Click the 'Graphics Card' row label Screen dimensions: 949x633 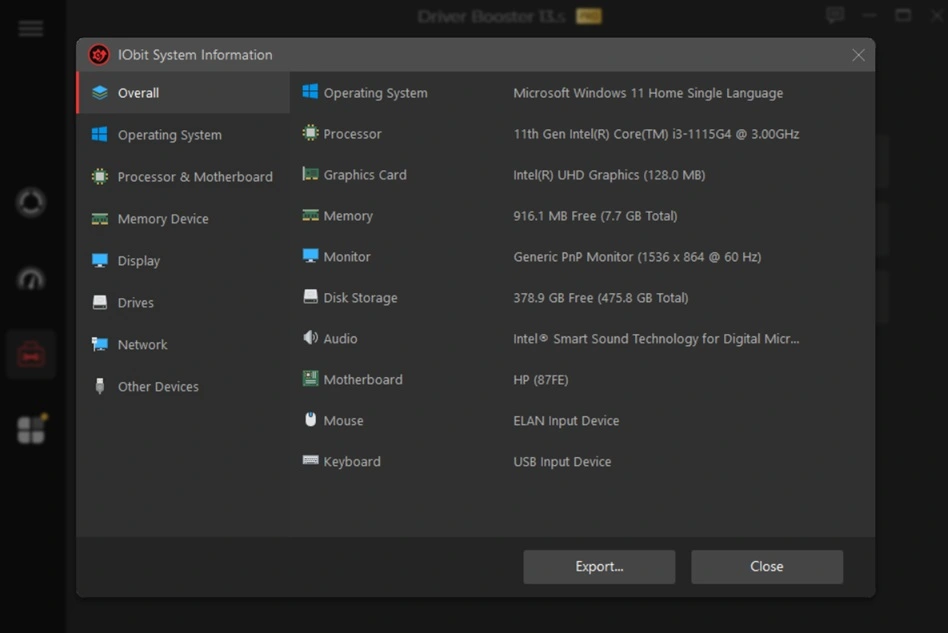click(365, 175)
